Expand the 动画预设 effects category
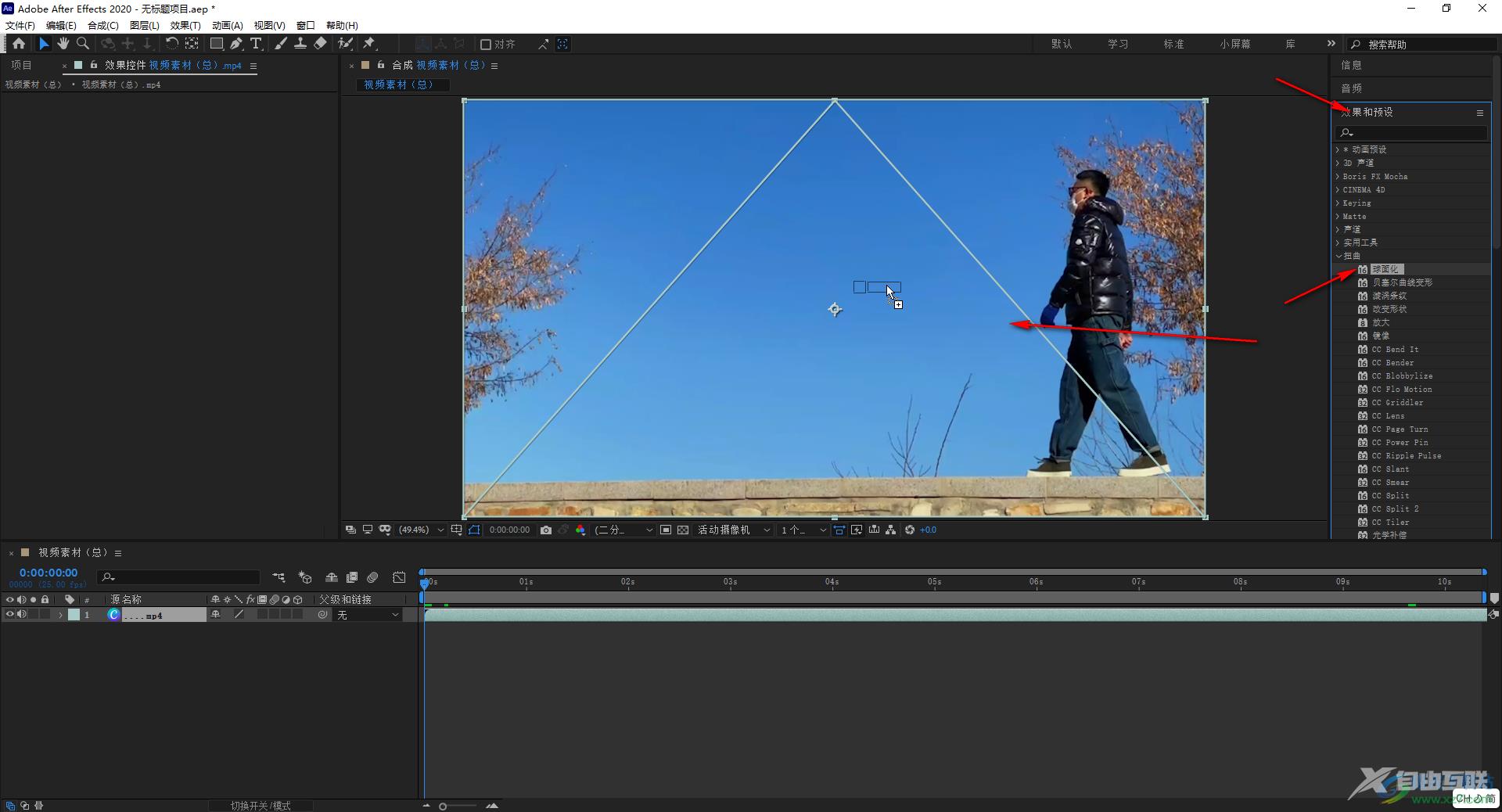1502x812 pixels. click(1338, 149)
